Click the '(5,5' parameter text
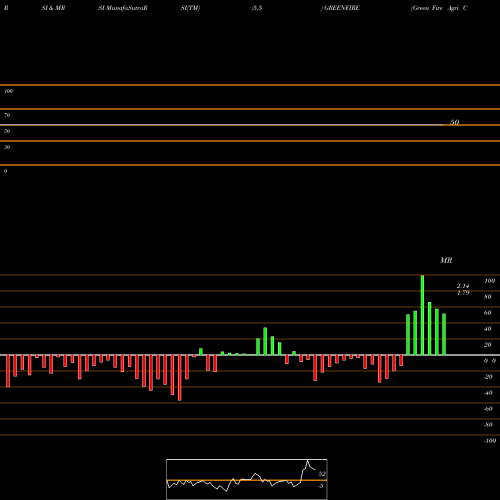Screen dimensions: 500x500 tap(257, 8)
